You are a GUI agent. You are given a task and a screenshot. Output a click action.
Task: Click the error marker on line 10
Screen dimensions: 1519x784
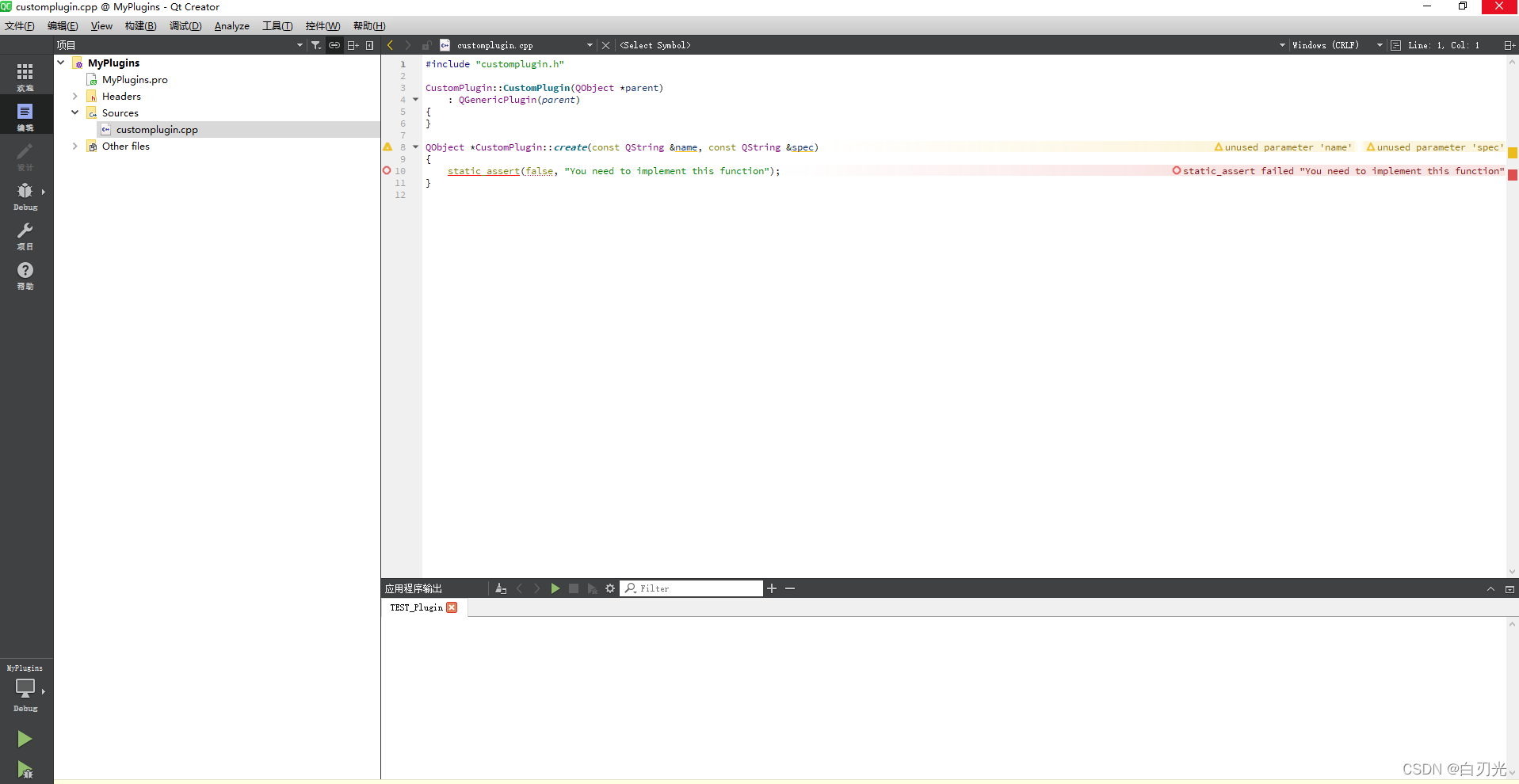point(387,170)
